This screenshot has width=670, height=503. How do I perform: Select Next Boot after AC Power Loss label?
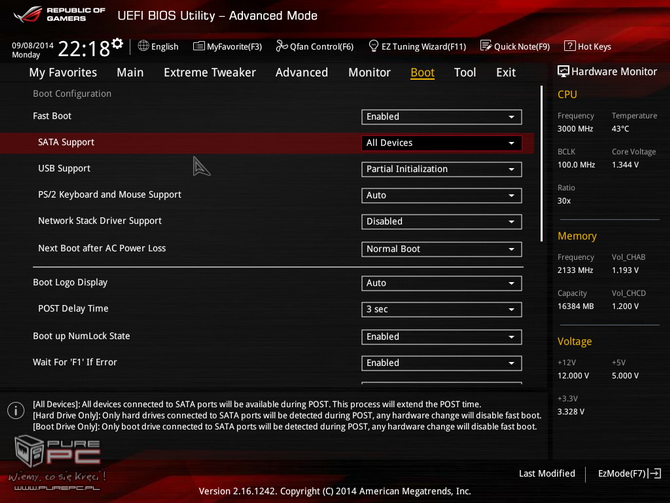point(102,248)
